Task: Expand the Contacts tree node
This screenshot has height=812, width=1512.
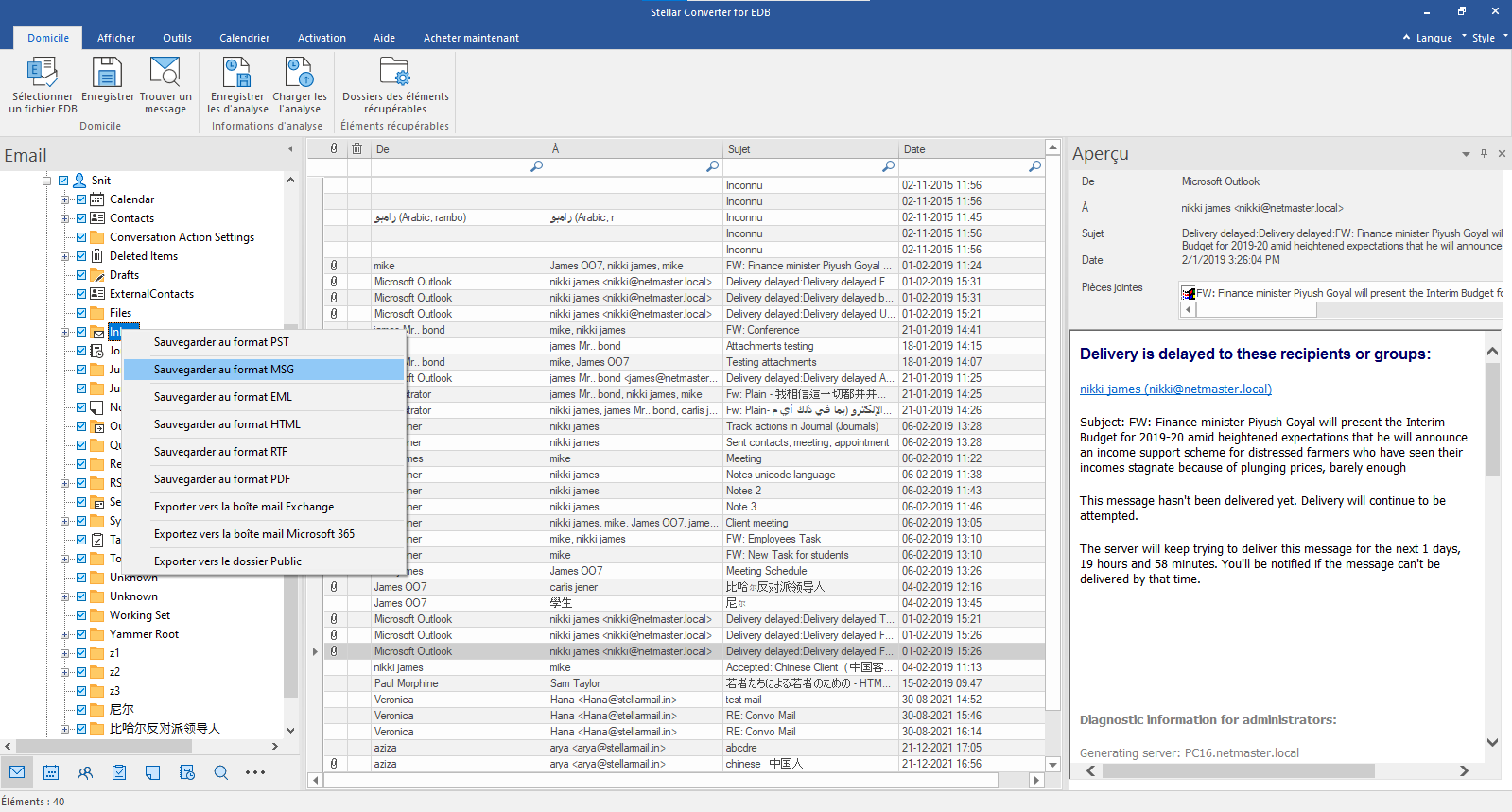Action: [x=64, y=218]
